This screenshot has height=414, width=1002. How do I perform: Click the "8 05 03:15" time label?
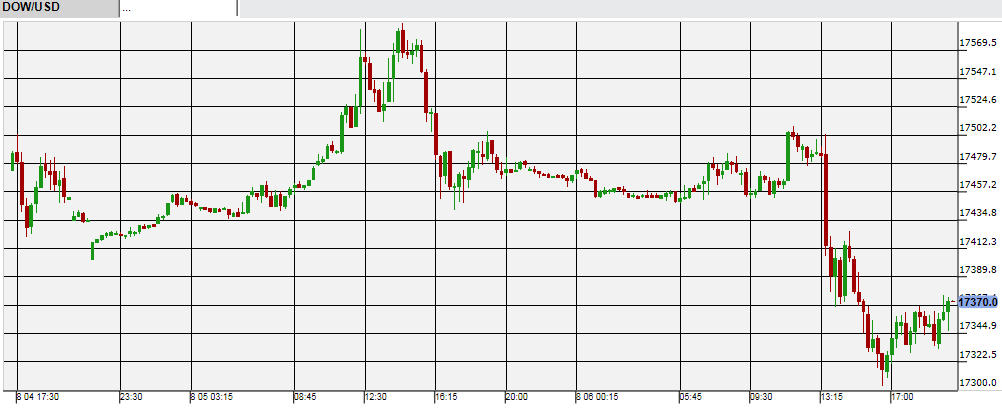pos(211,397)
